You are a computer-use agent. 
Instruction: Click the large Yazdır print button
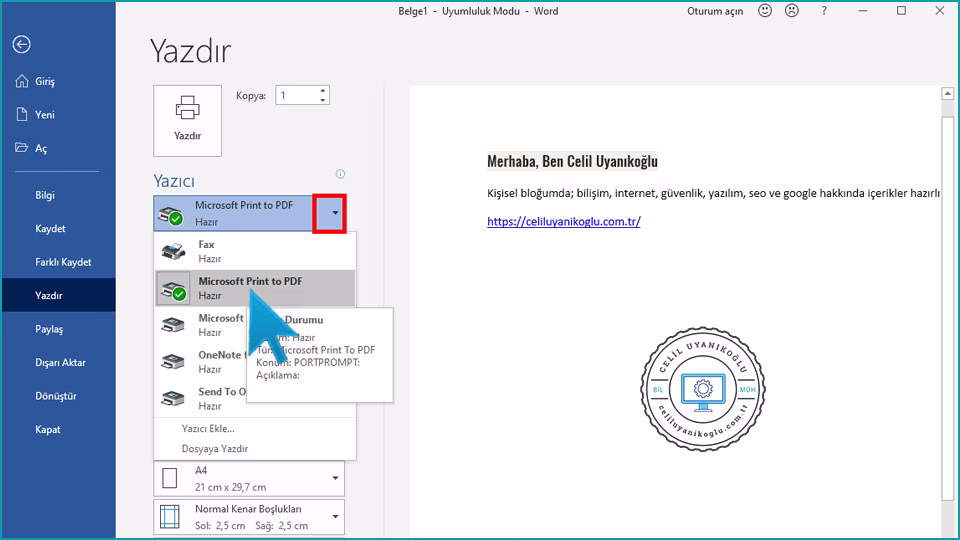pos(187,121)
